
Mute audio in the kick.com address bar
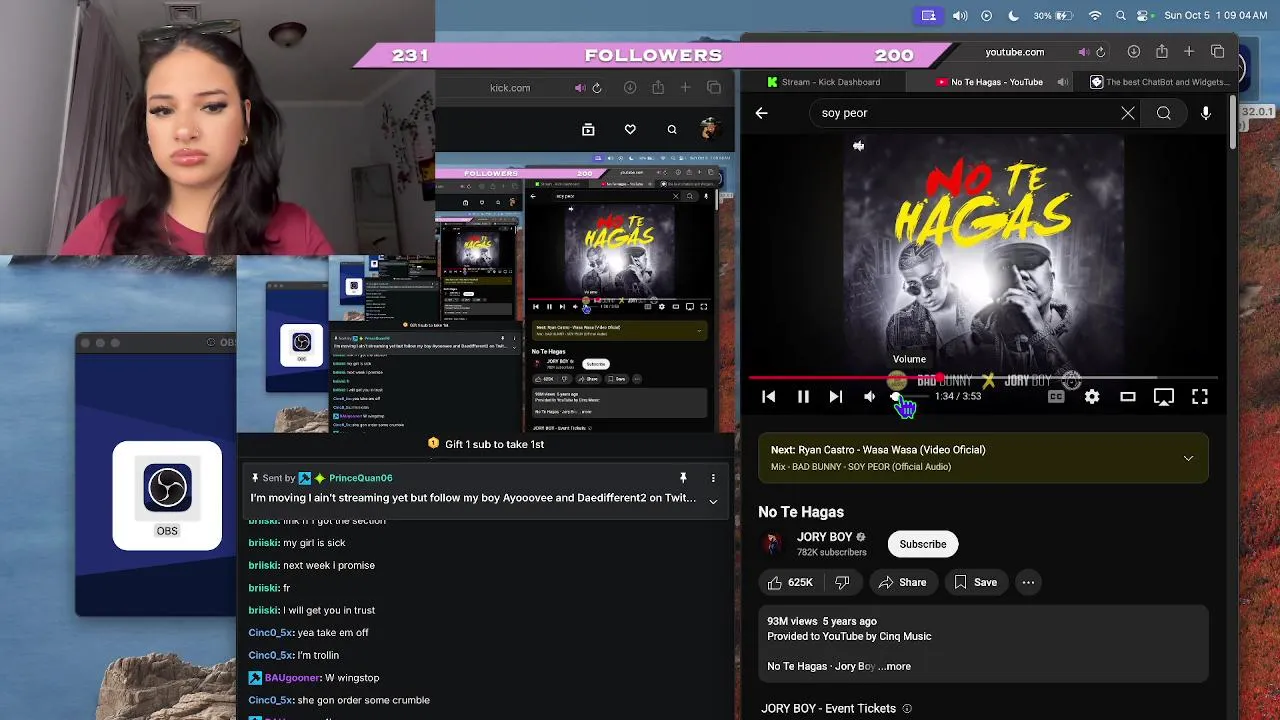click(x=579, y=88)
